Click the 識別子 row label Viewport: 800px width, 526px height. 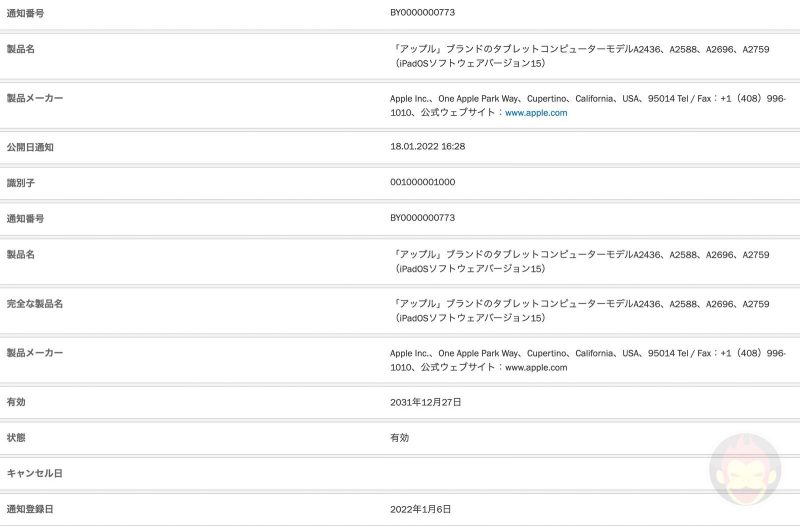(21, 183)
